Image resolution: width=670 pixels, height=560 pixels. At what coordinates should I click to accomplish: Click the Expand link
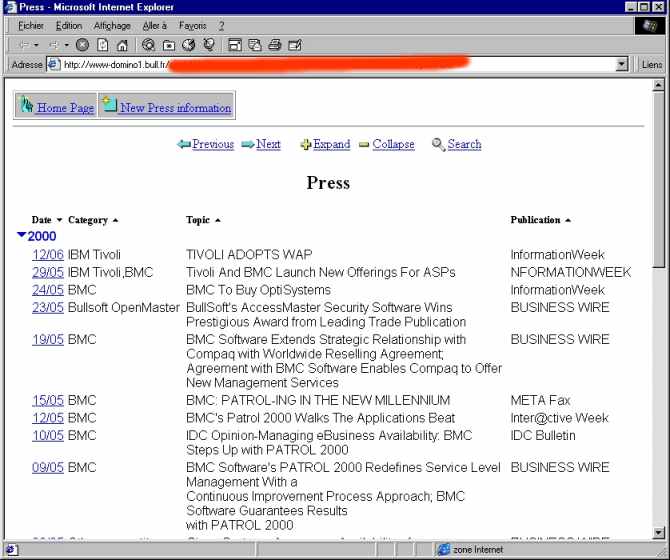(332, 144)
